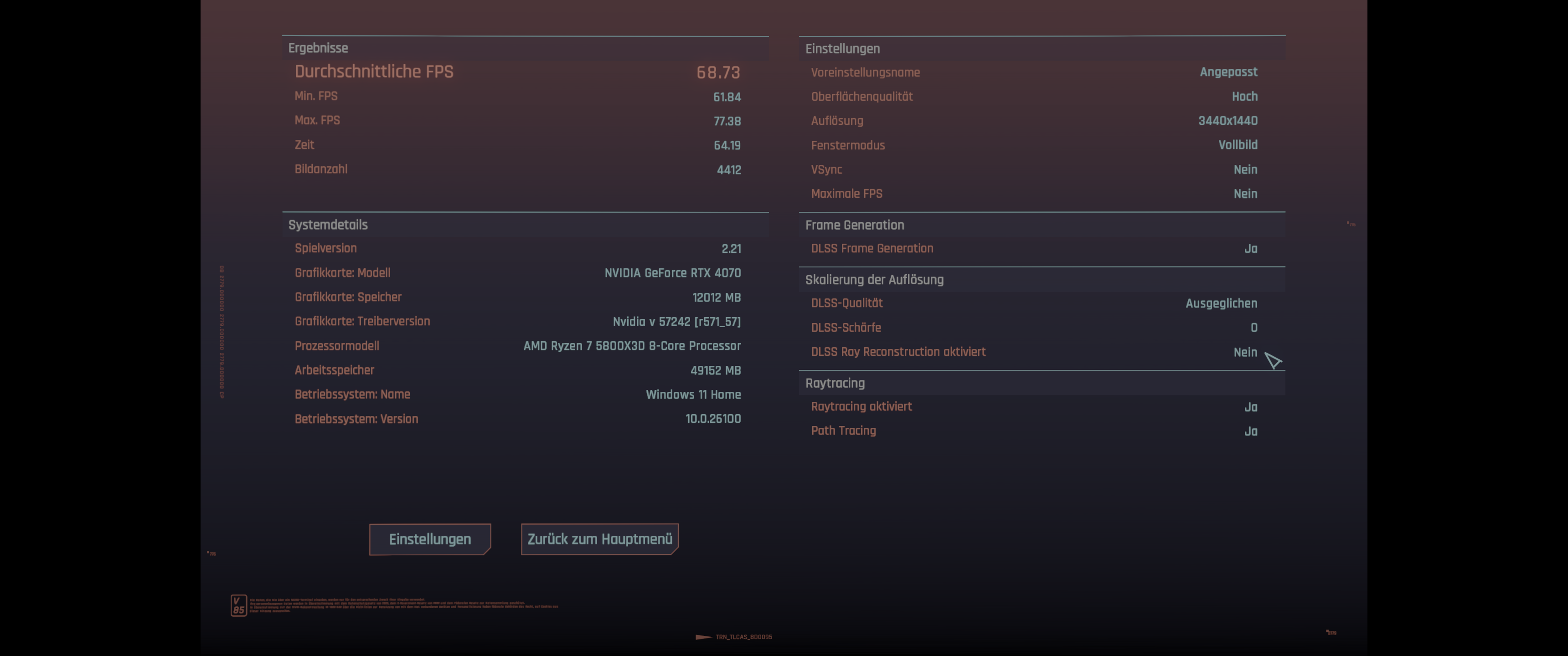Screen dimensions: 1568x656
Task: Click the DLSS Ray Reconstruction Nein value
Action: coord(1245,352)
